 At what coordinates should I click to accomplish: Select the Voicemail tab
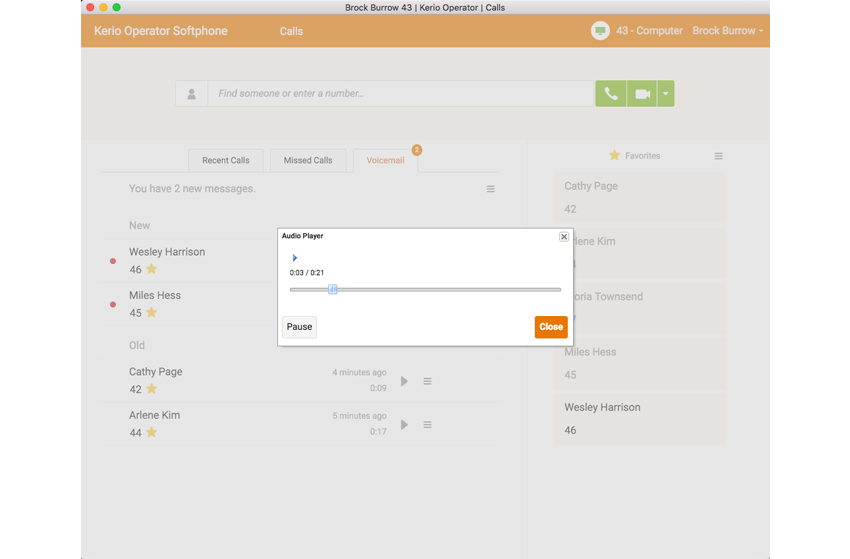tap(385, 160)
